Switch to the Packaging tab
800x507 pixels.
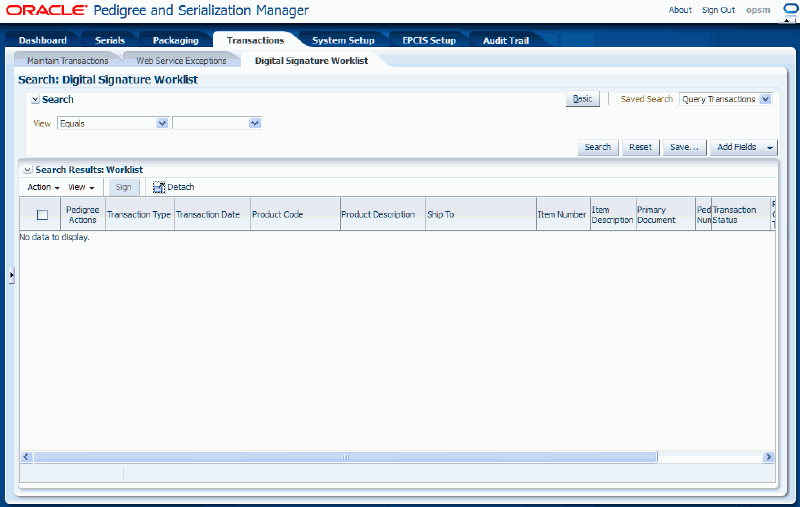pyautogui.click(x=176, y=40)
